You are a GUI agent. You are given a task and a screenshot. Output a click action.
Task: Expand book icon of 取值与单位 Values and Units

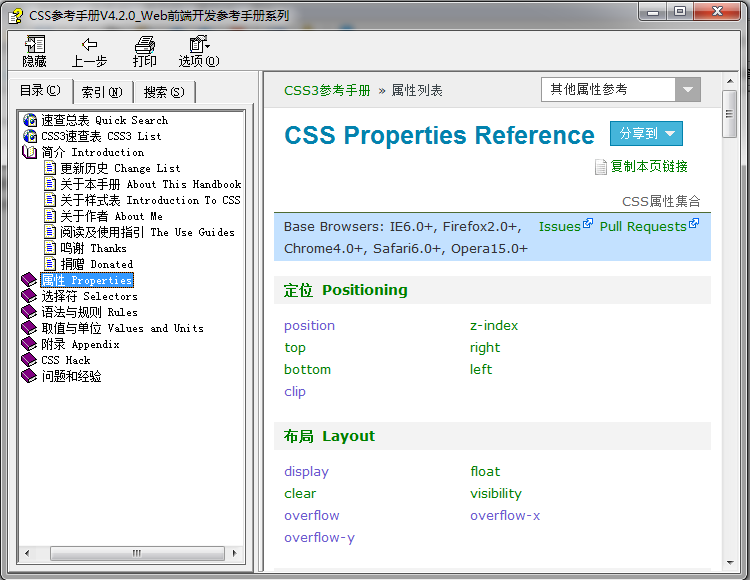[x=29, y=328]
